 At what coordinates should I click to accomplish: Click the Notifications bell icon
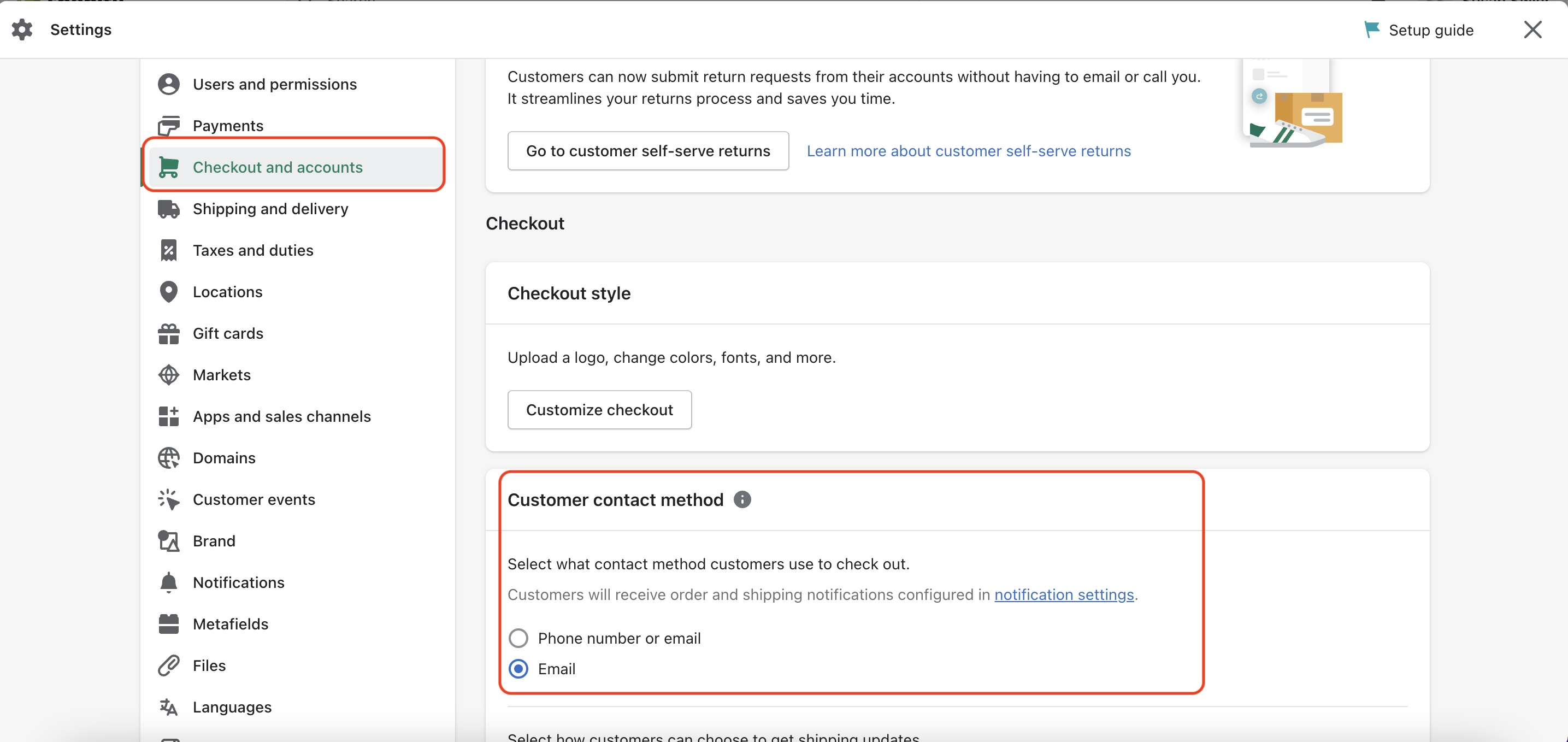pyautogui.click(x=168, y=582)
